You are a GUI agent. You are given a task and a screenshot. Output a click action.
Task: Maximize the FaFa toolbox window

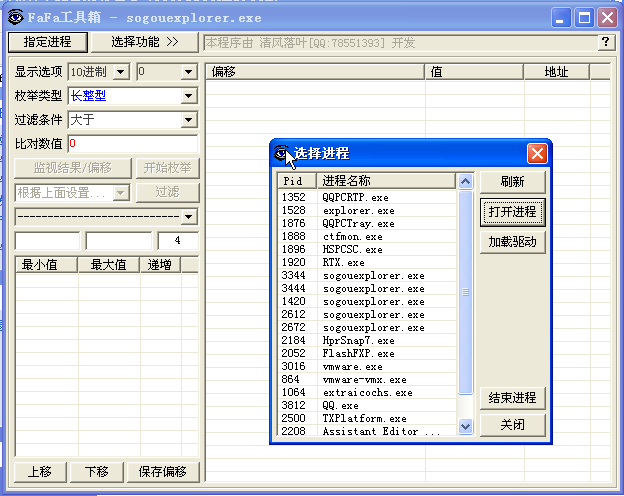coord(584,18)
